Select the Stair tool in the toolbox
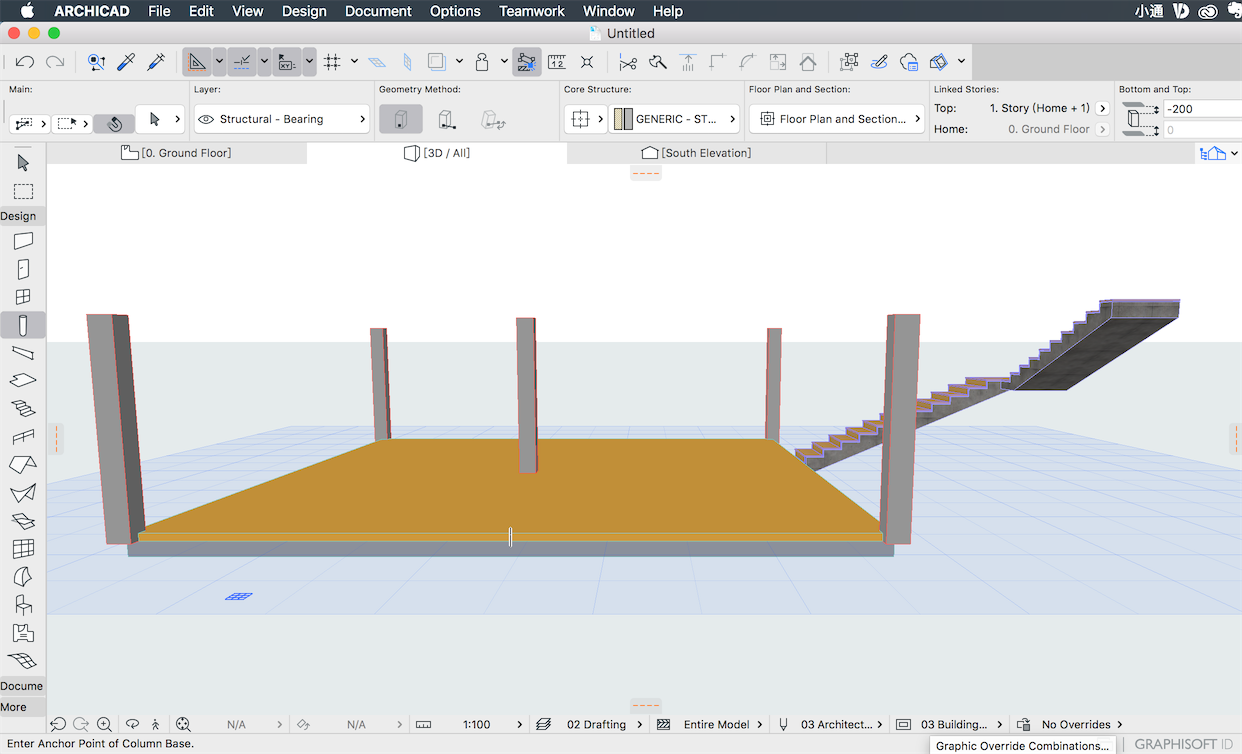Image resolution: width=1242 pixels, height=754 pixels. [x=23, y=409]
